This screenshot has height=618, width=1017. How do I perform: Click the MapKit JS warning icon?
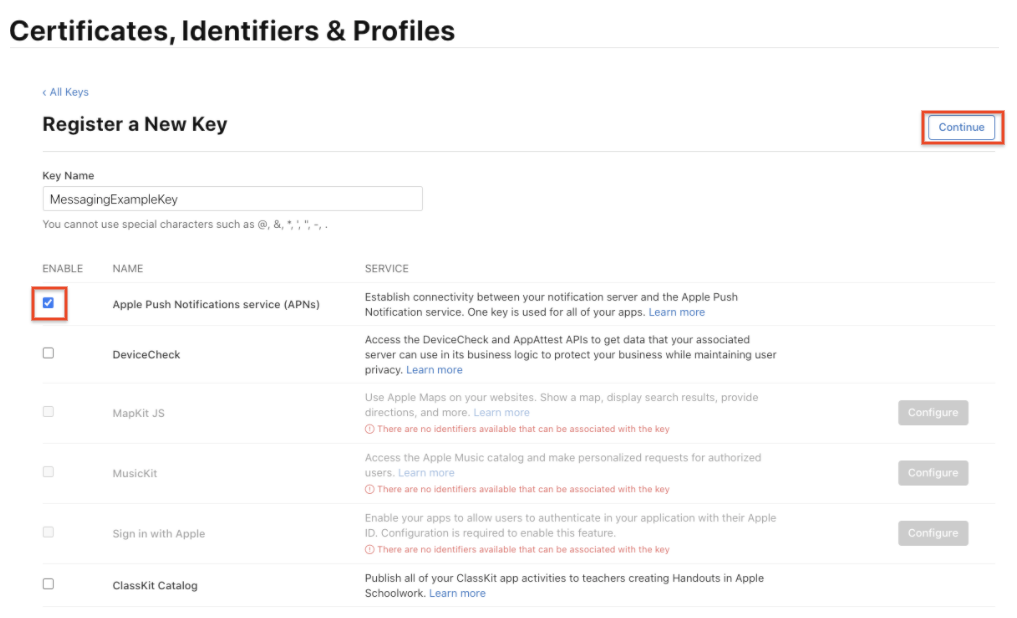click(369, 429)
